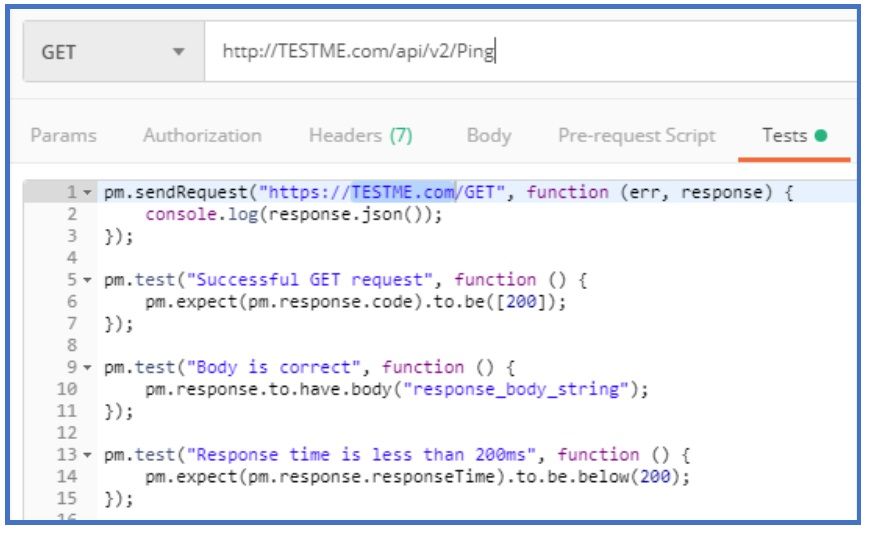Open the Pre-request Script tab

tap(636, 136)
